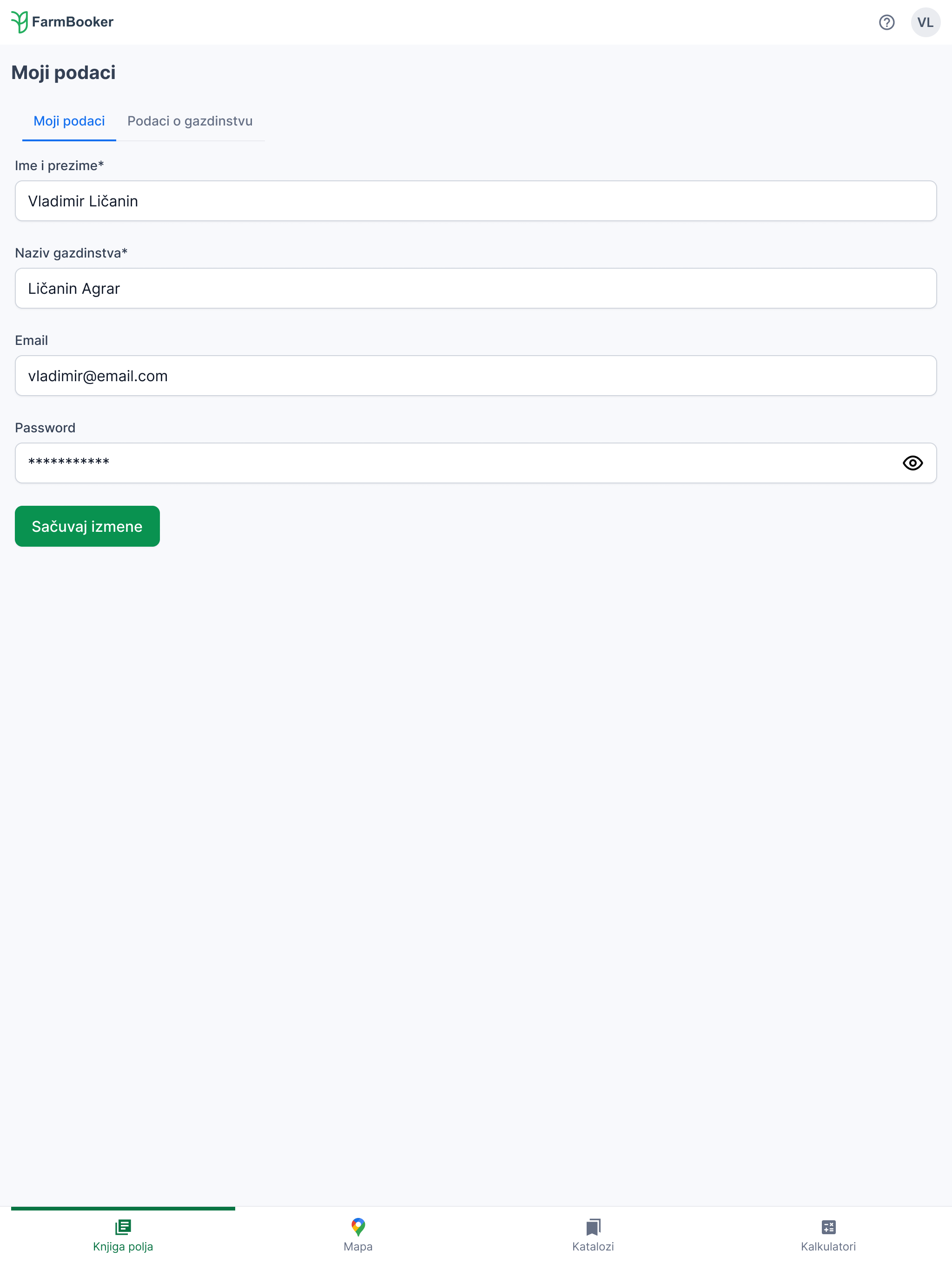
Task: Open the Kalkulatori navigation label
Action: 828,1246
